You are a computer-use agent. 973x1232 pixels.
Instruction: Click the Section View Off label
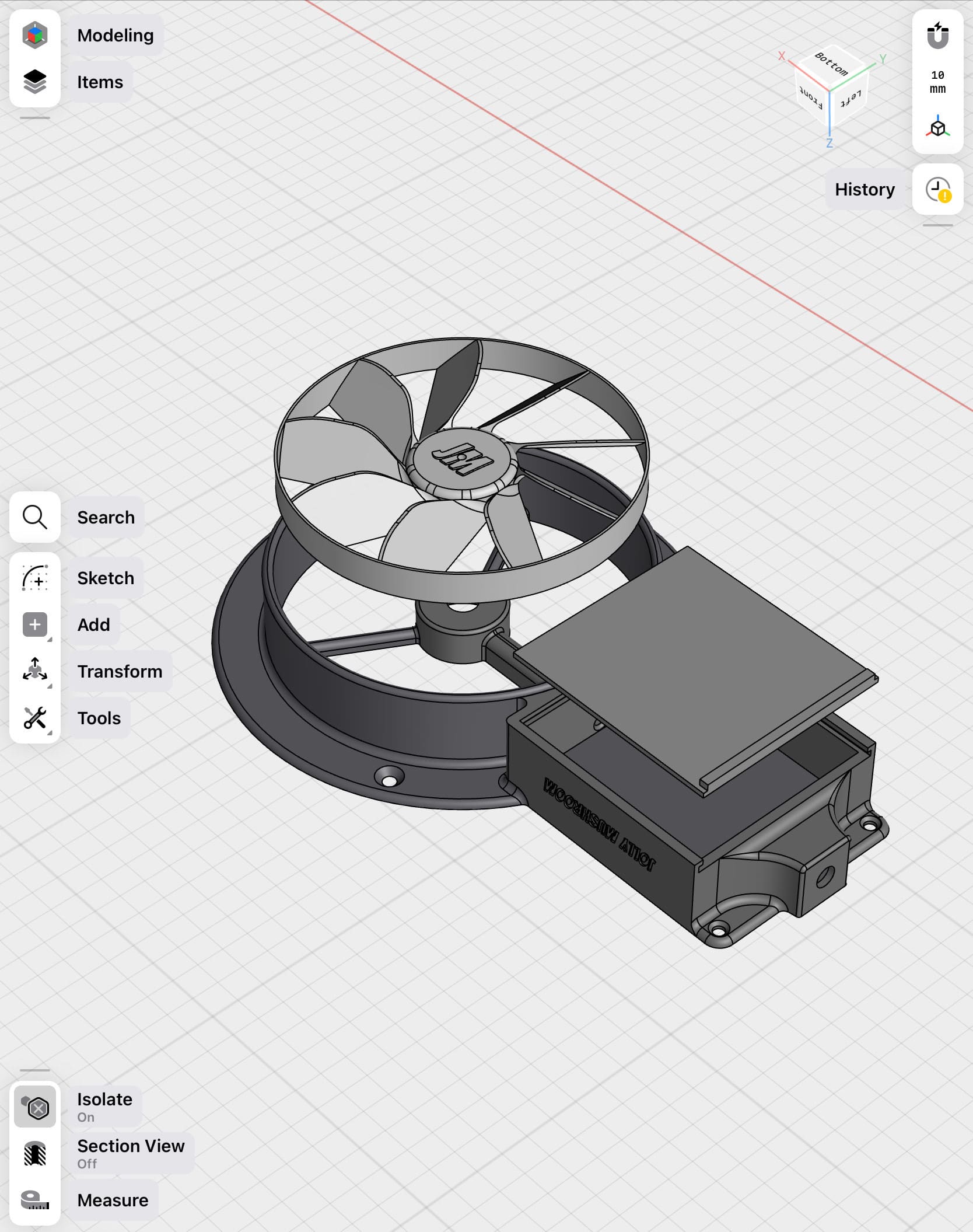[x=131, y=1154]
